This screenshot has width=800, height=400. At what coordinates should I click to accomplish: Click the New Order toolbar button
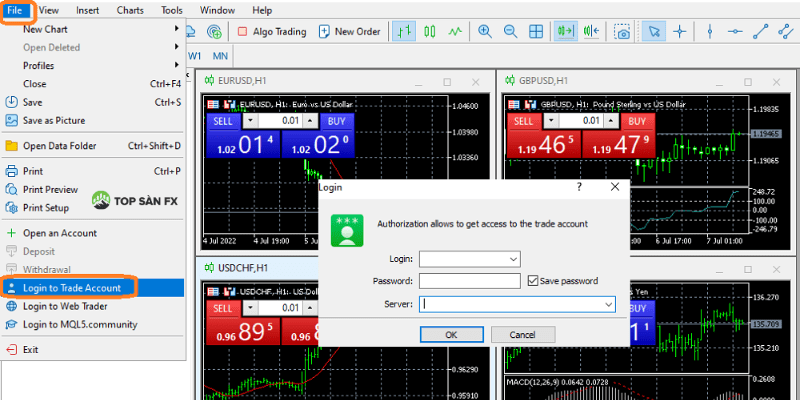click(x=349, y=32)
